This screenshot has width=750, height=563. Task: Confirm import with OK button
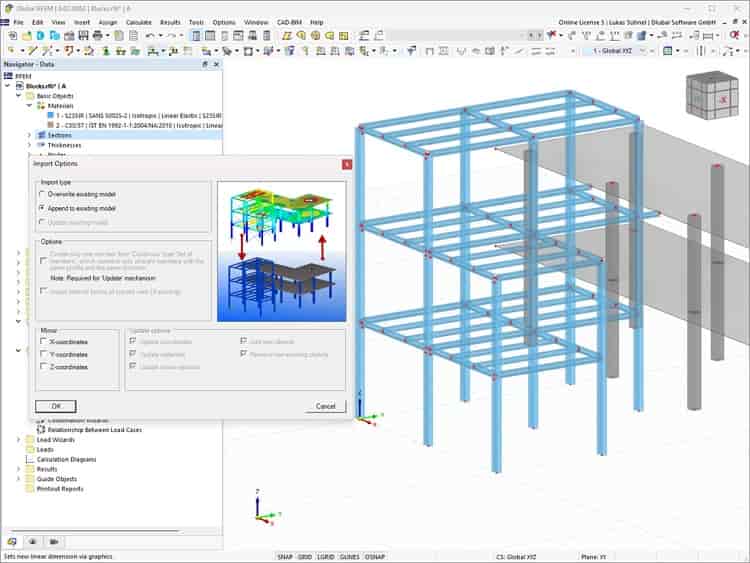pos(55,406)
